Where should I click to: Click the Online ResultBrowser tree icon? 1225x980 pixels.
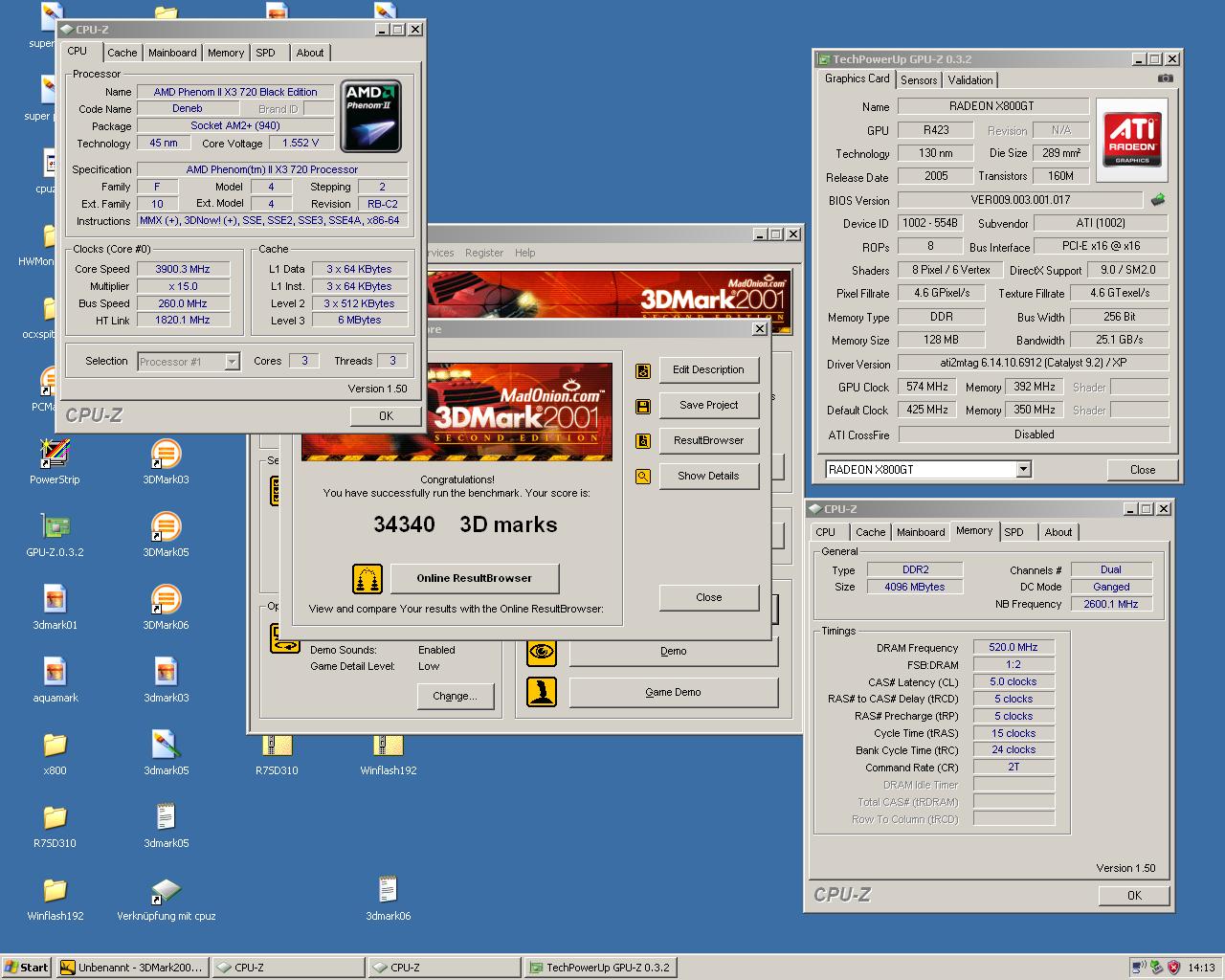tap(367, 579)
